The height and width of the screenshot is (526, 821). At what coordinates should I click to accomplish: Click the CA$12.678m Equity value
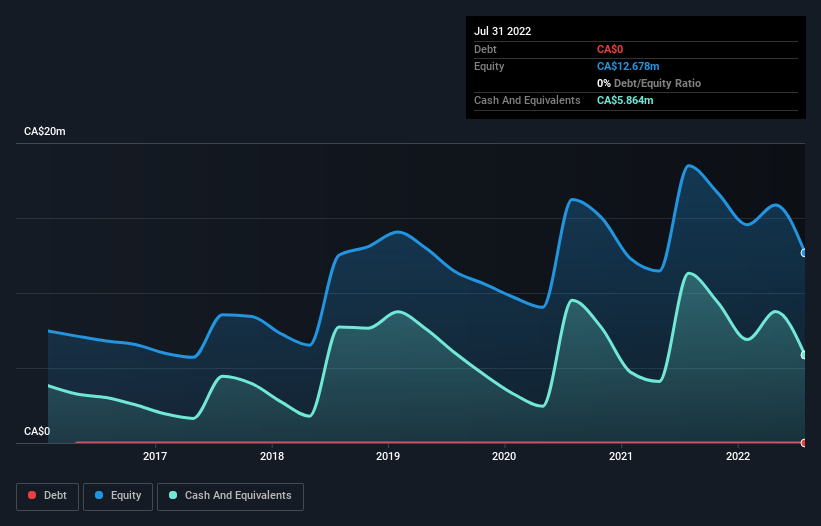pos(628,66)
